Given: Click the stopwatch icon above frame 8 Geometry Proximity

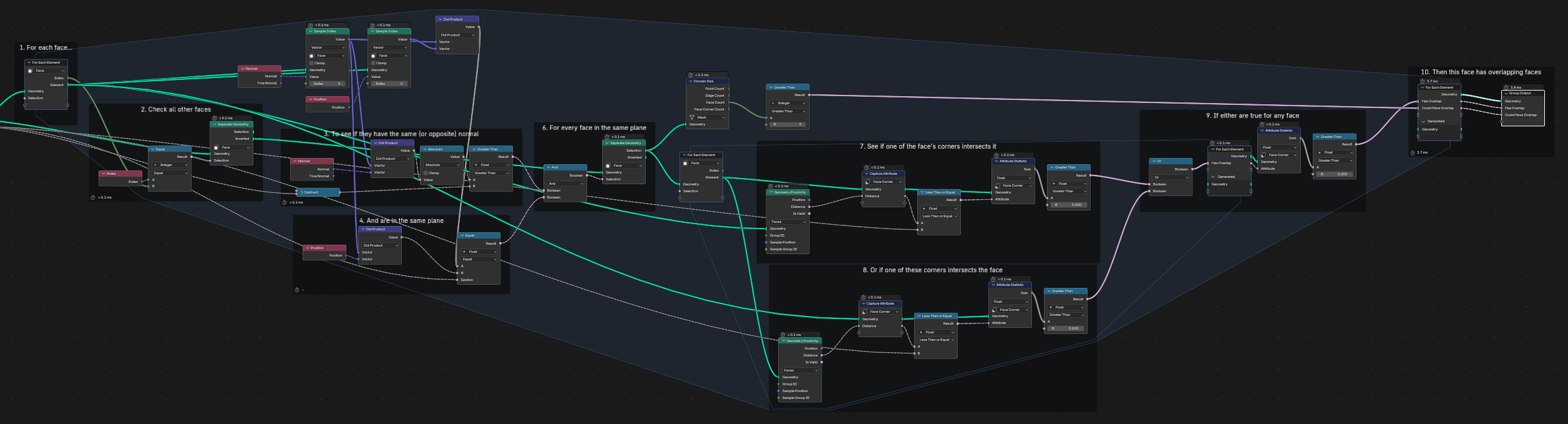Looking at the screenshot, I should point(784,335).
